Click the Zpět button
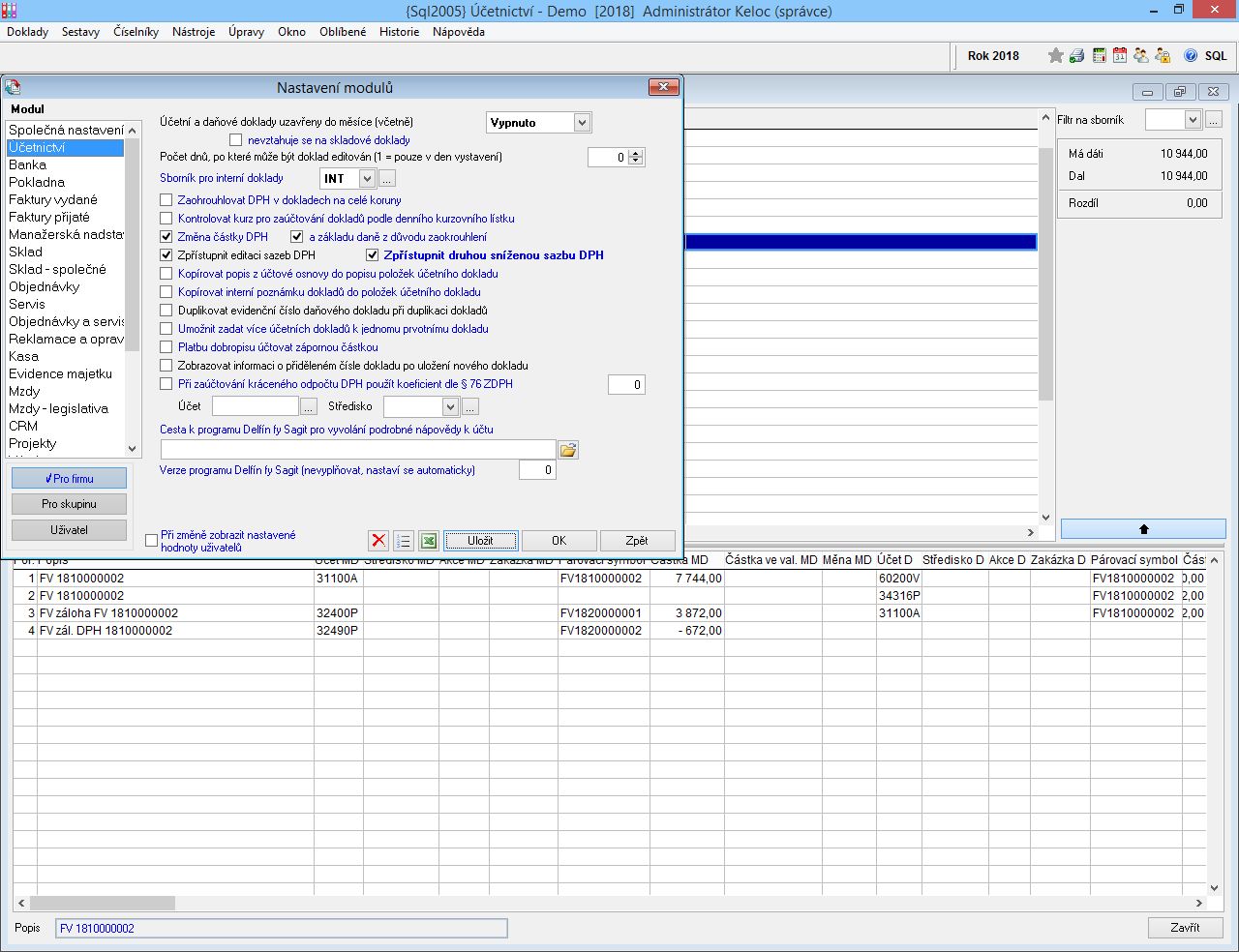The image size is (1239, 952). coord(637,541)
